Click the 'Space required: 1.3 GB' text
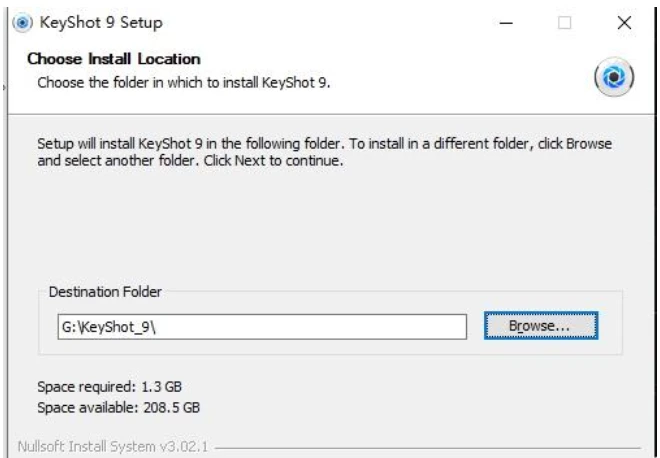 pyautogui.click(x=109, y=386)
